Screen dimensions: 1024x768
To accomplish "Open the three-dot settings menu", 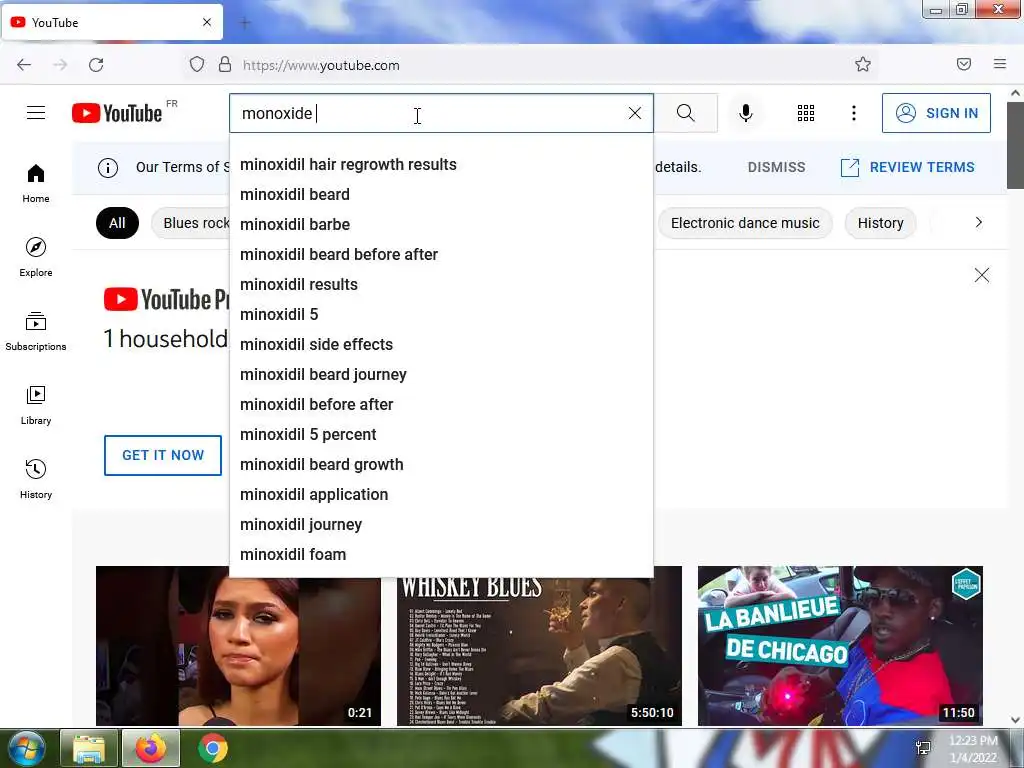I will pos(854,113).
